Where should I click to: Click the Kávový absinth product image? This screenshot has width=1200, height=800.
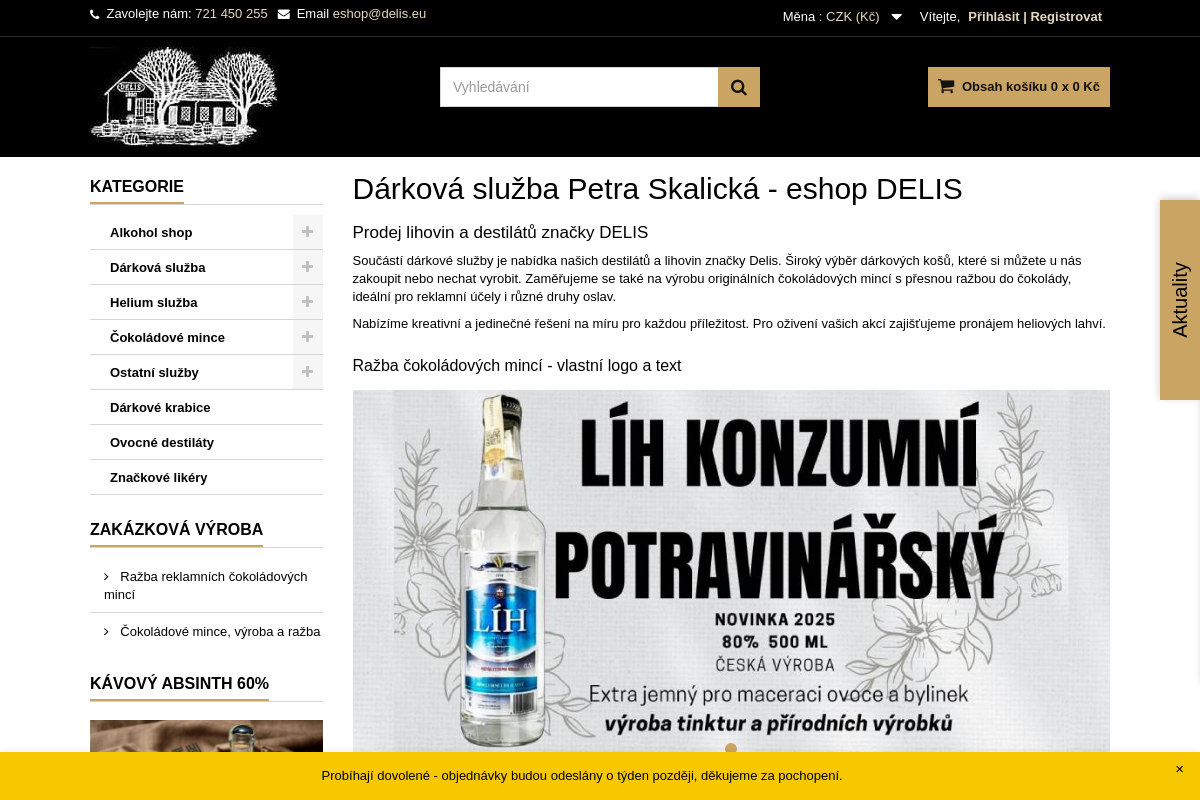[206, 736]
